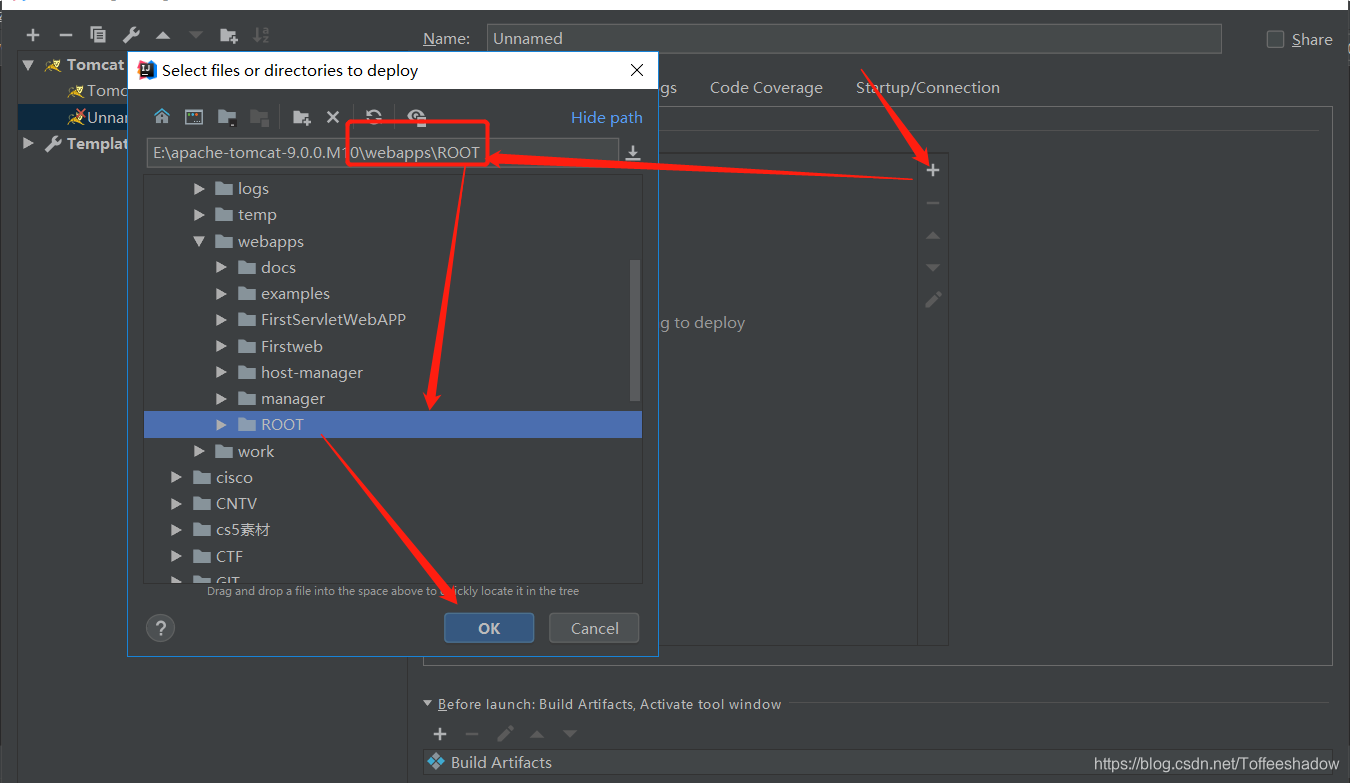The height and width of the screenshot is (783, 1350).
Task: Expand Templates node in configurations tree
Action: [x=29, y=144]
